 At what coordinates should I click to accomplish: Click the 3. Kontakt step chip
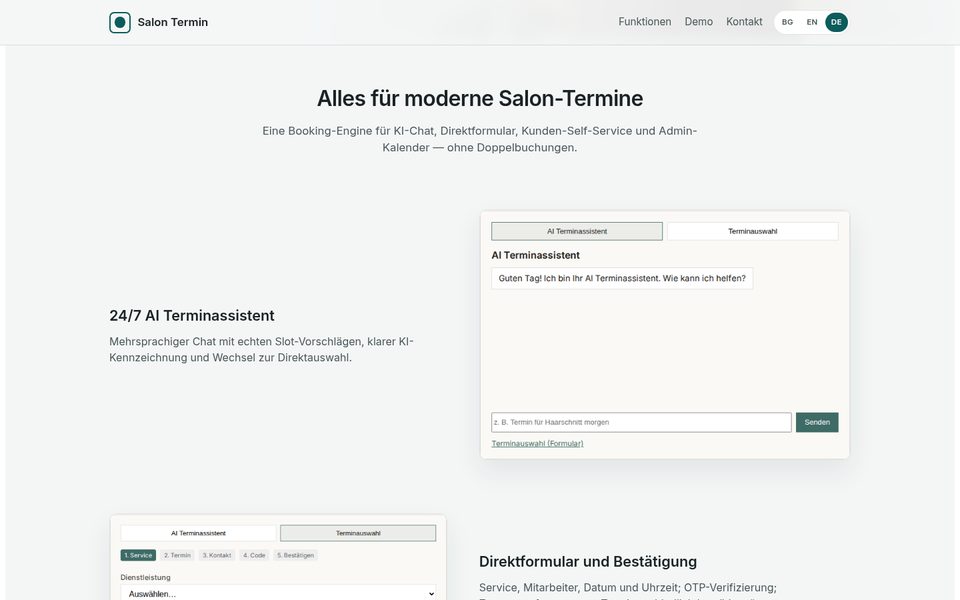click(x=217, y=555)
